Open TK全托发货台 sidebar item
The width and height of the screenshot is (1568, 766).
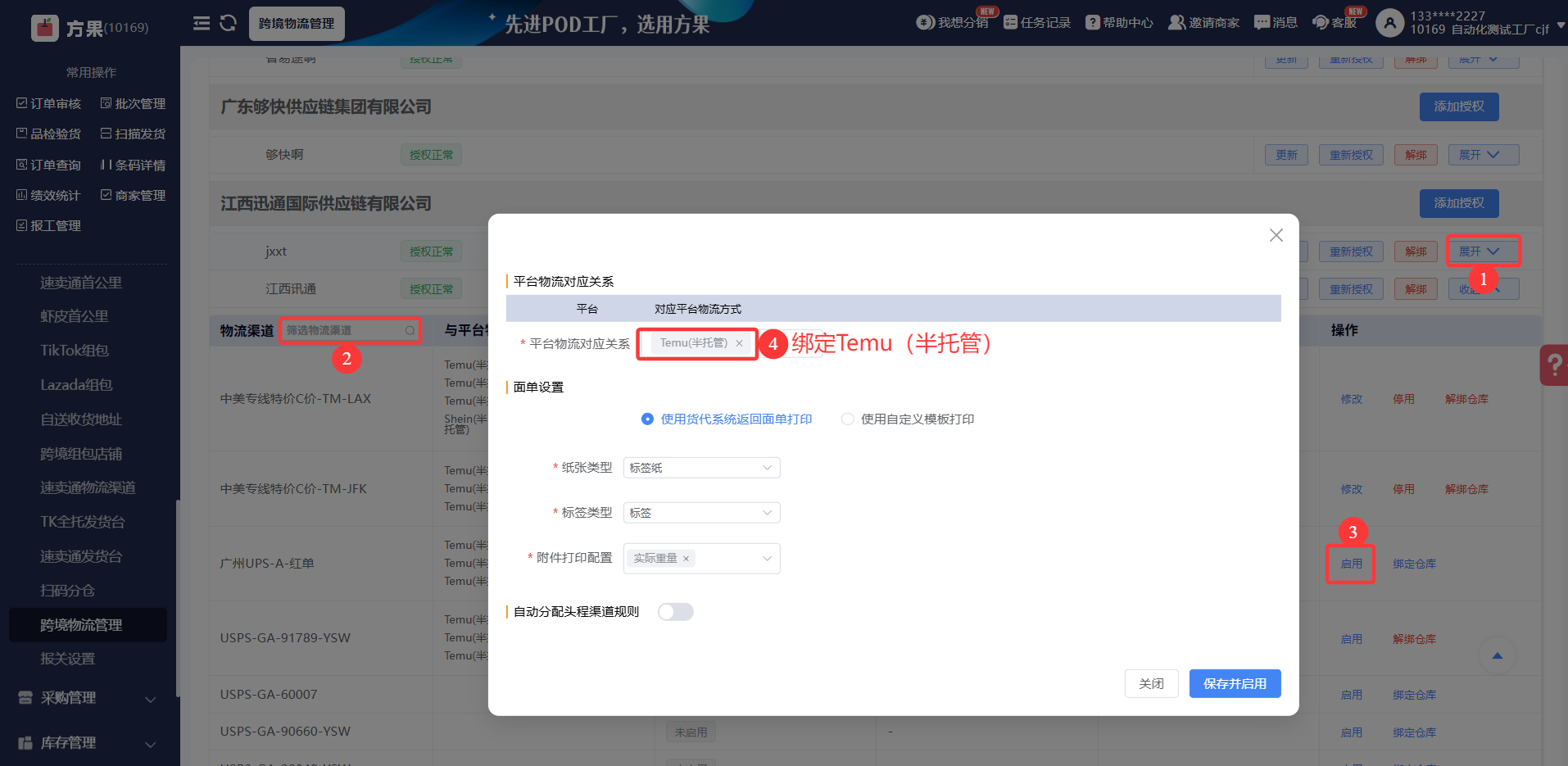coord(83,522)
